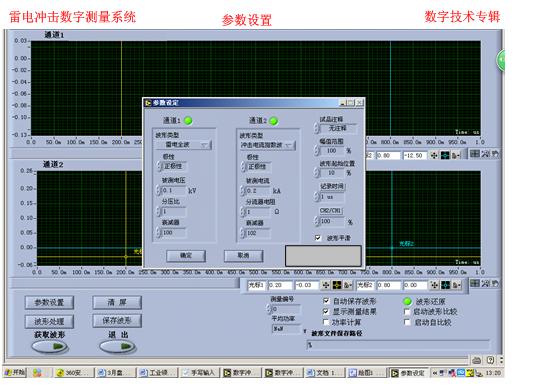Open channel 2 waveform type dropdown (冲击电流指数波)
The image size is (554, 392).
click(267, 145)
